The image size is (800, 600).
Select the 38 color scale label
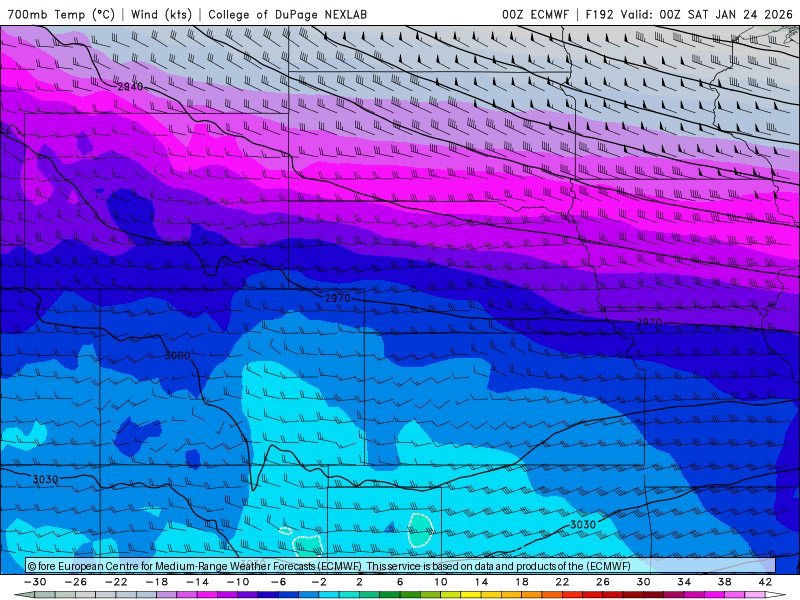(724, 582)
